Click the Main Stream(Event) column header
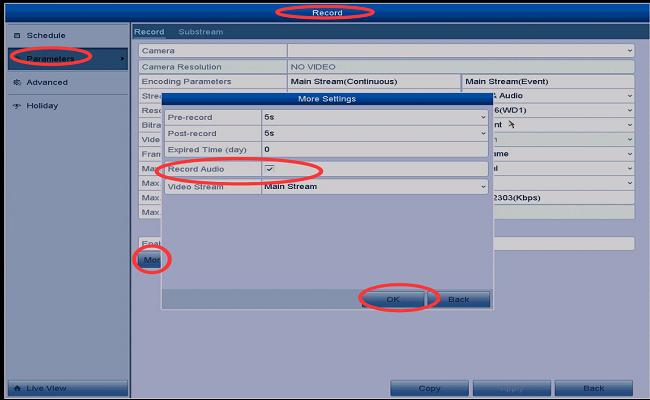 click(507, 82)
